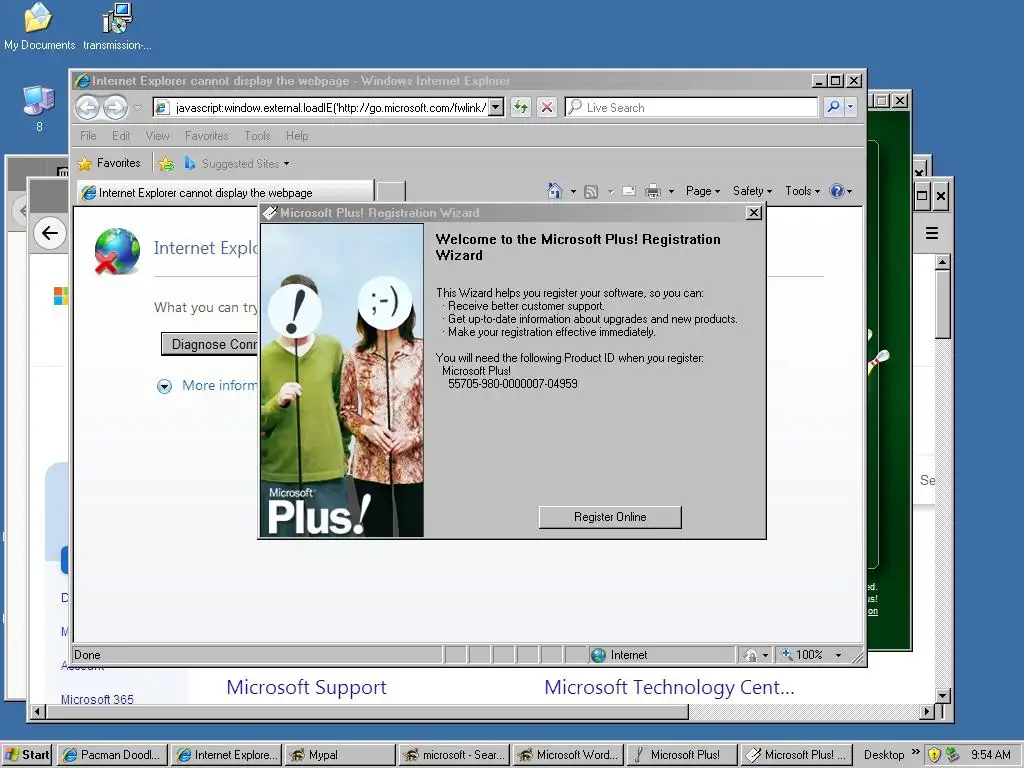Open the Help menu
Image resolution: width=1024 pixels, height=768 pixels.
(296, 136)
